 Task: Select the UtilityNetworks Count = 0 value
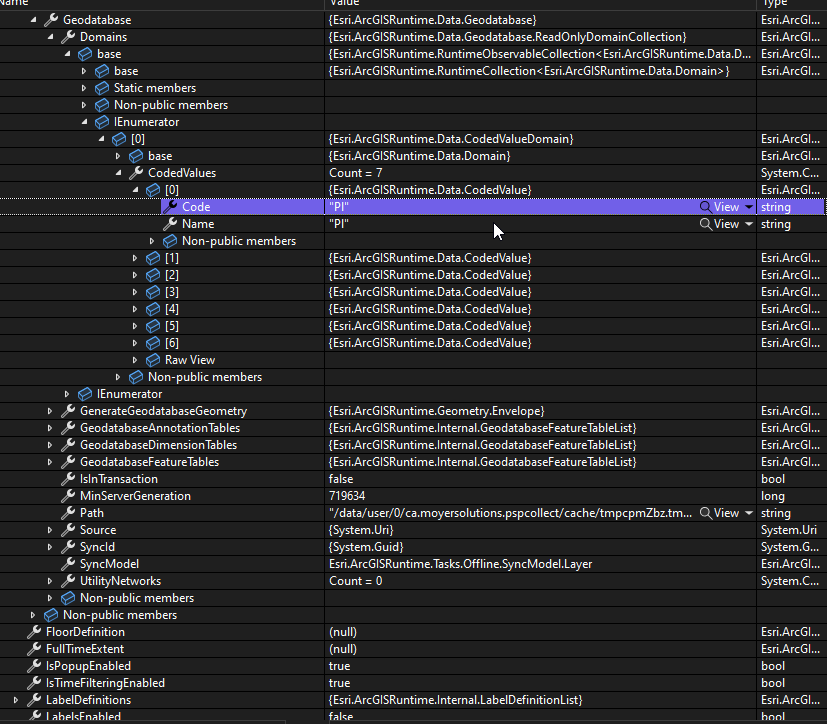click(x=355, y=581)
